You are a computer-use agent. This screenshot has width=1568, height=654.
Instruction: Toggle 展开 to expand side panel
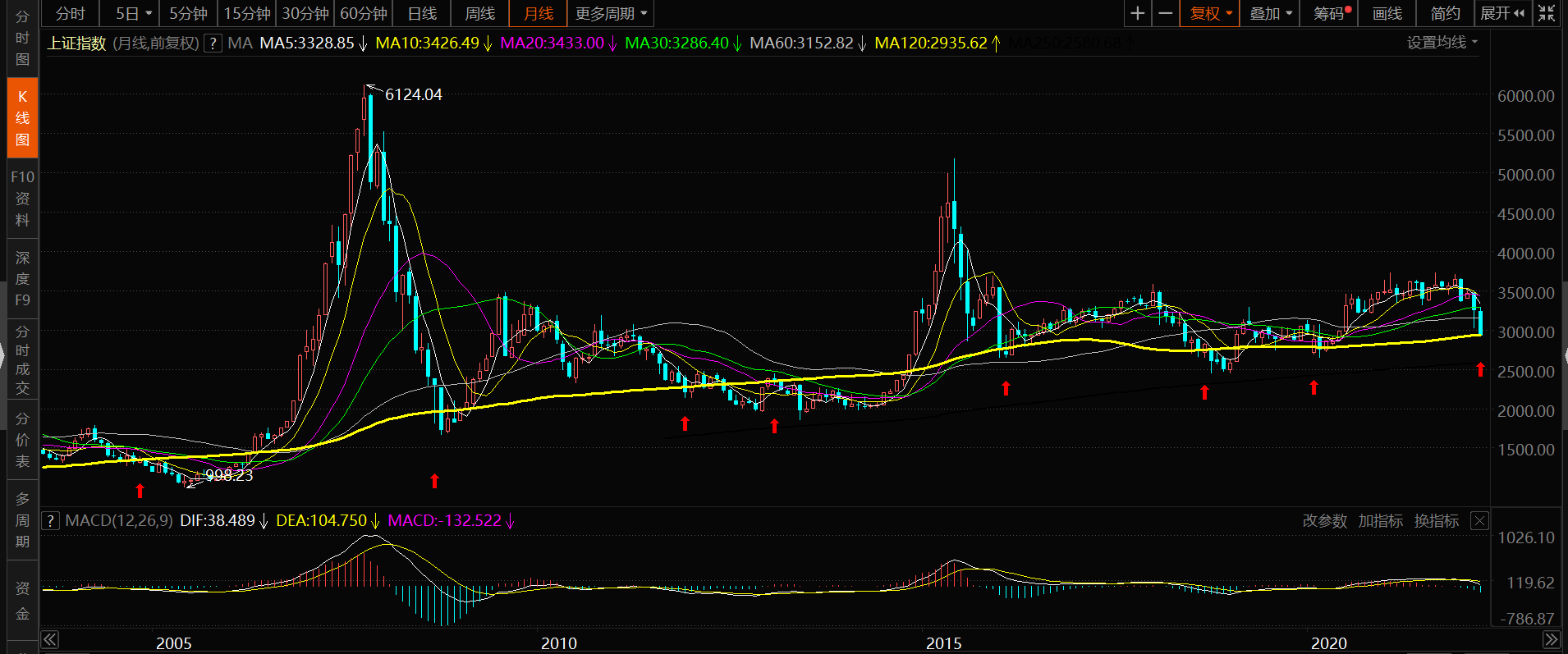[1502, 13]
